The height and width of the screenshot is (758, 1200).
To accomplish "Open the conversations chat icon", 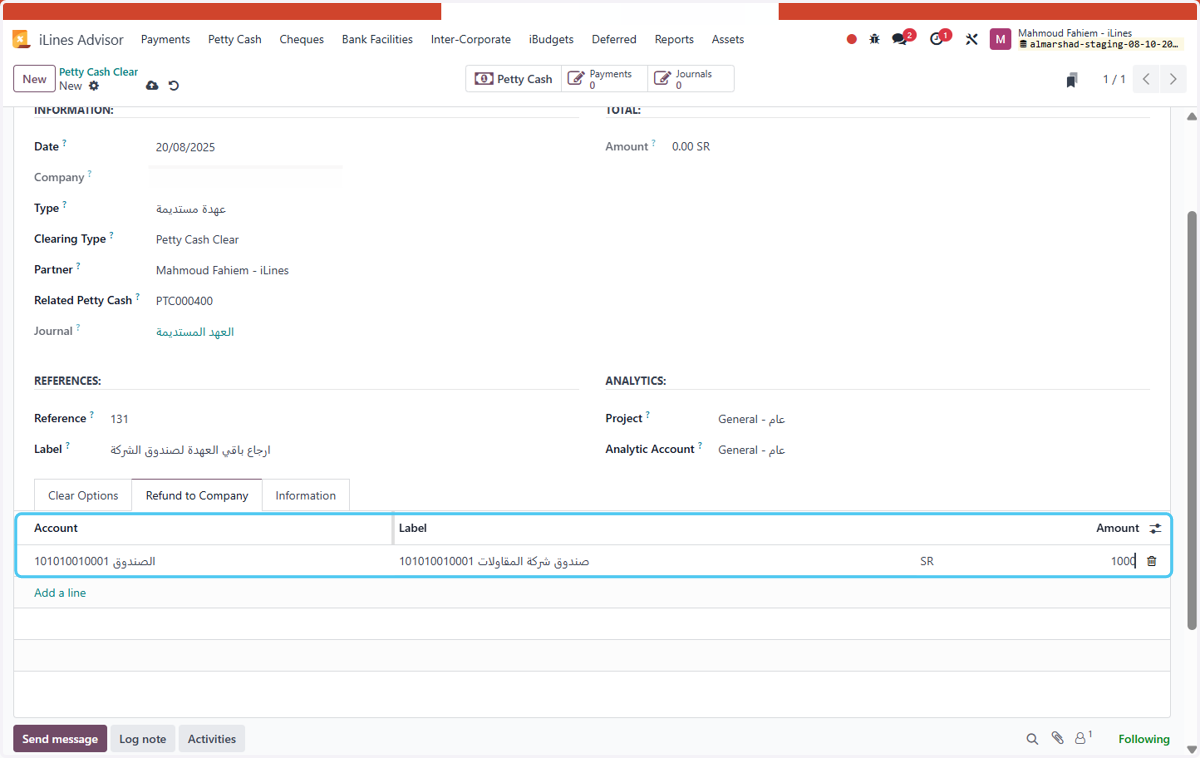I will tap(900, 39).
